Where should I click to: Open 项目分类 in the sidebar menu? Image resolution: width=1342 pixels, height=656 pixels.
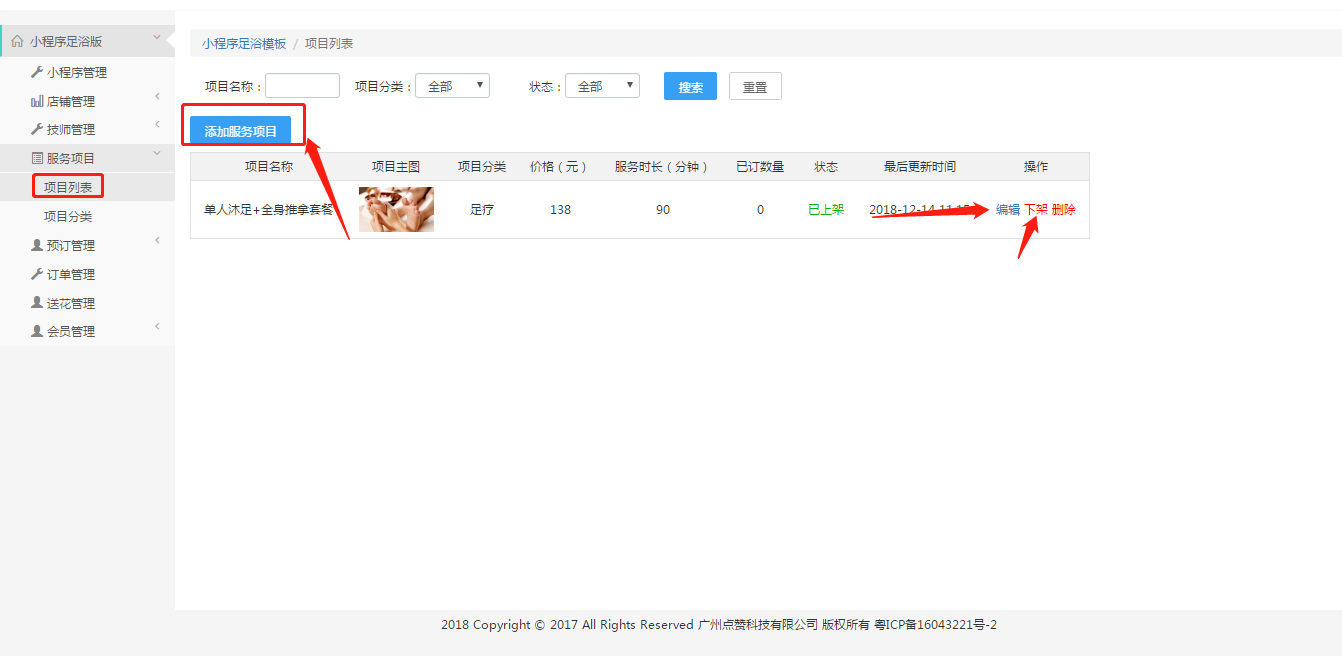(68, 216)
